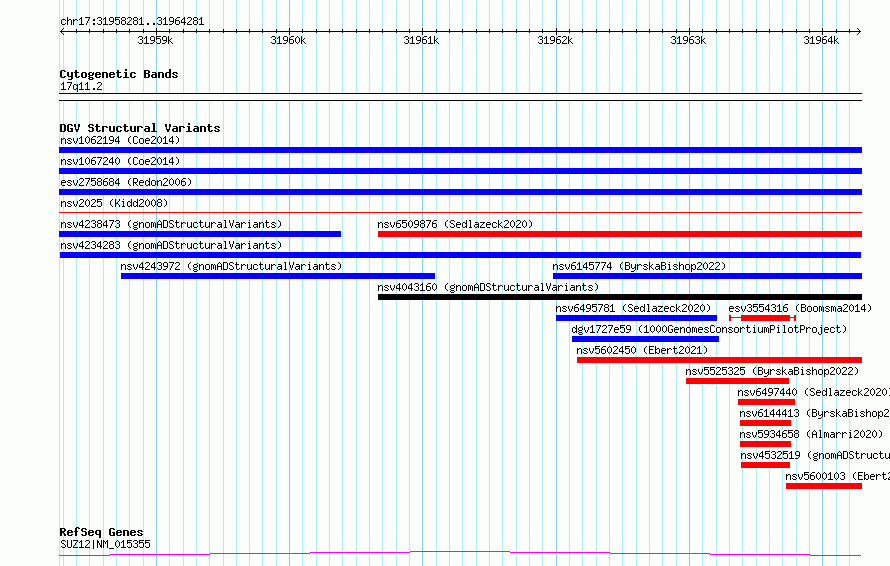
Task: Click the blue bar under nsv1067240
Action: tap(460, 171)
